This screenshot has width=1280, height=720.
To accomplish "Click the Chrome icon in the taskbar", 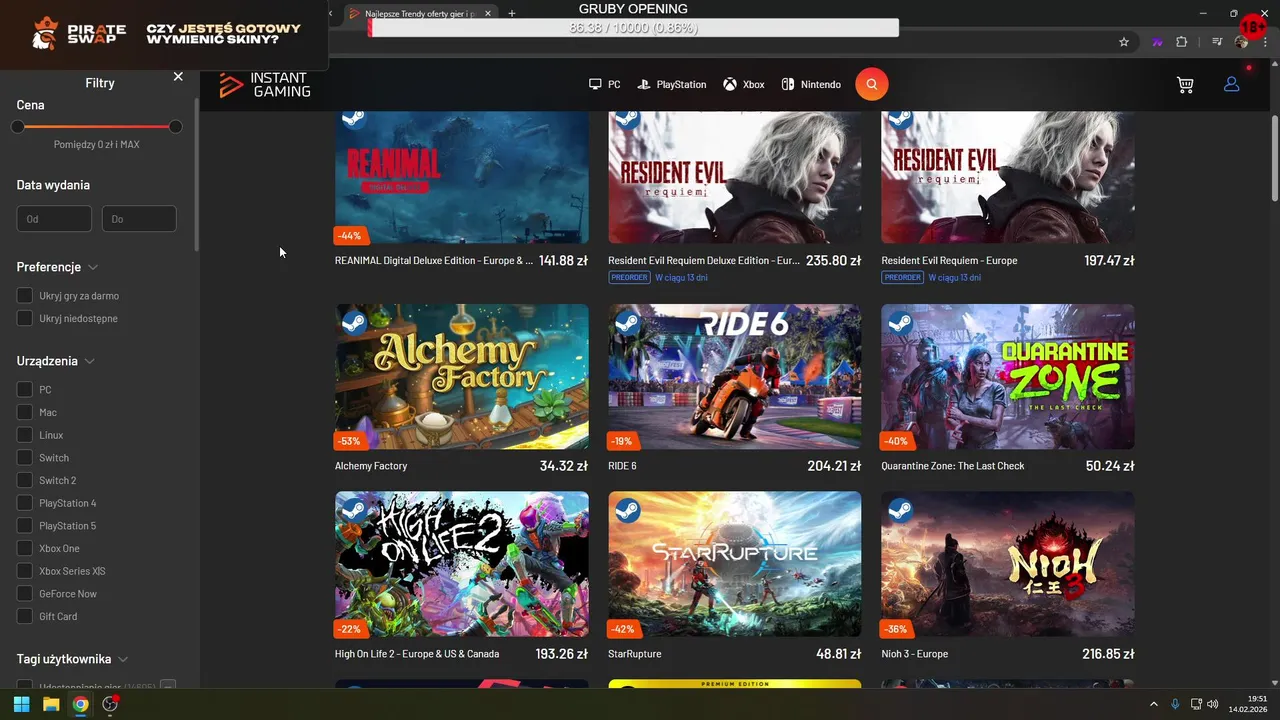I will [80, 704].
